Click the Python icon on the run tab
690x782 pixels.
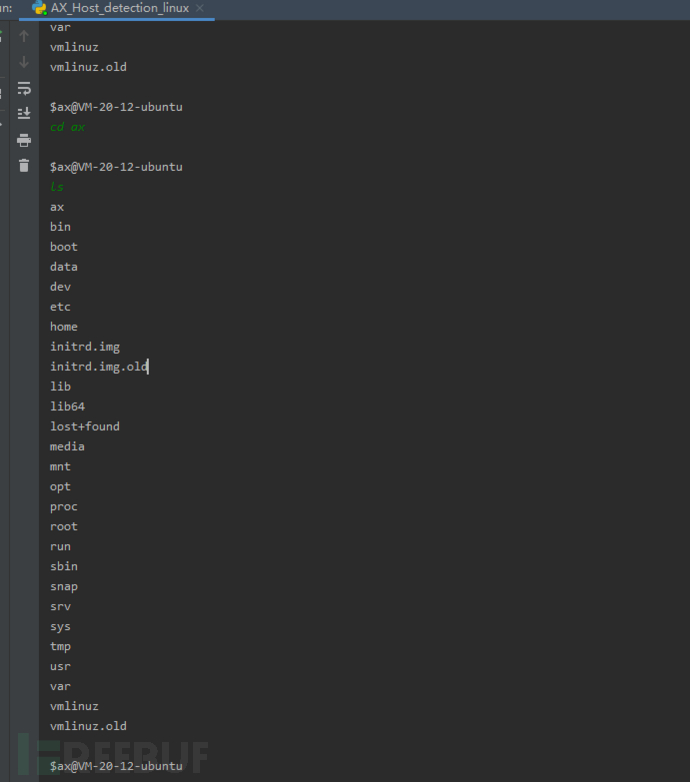pos(39,8)
